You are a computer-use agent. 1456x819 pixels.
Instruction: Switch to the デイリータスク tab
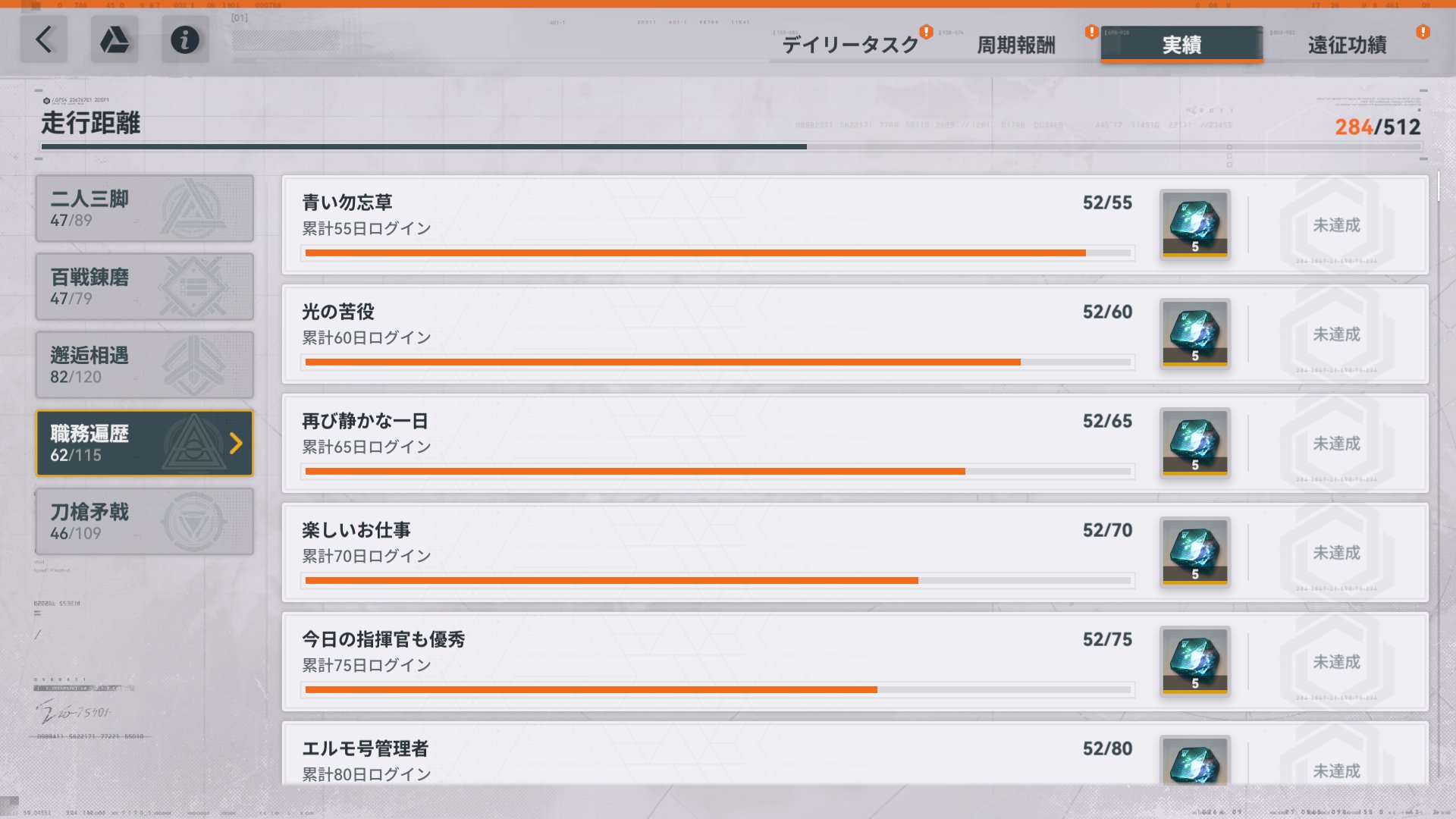coord(850,45)
